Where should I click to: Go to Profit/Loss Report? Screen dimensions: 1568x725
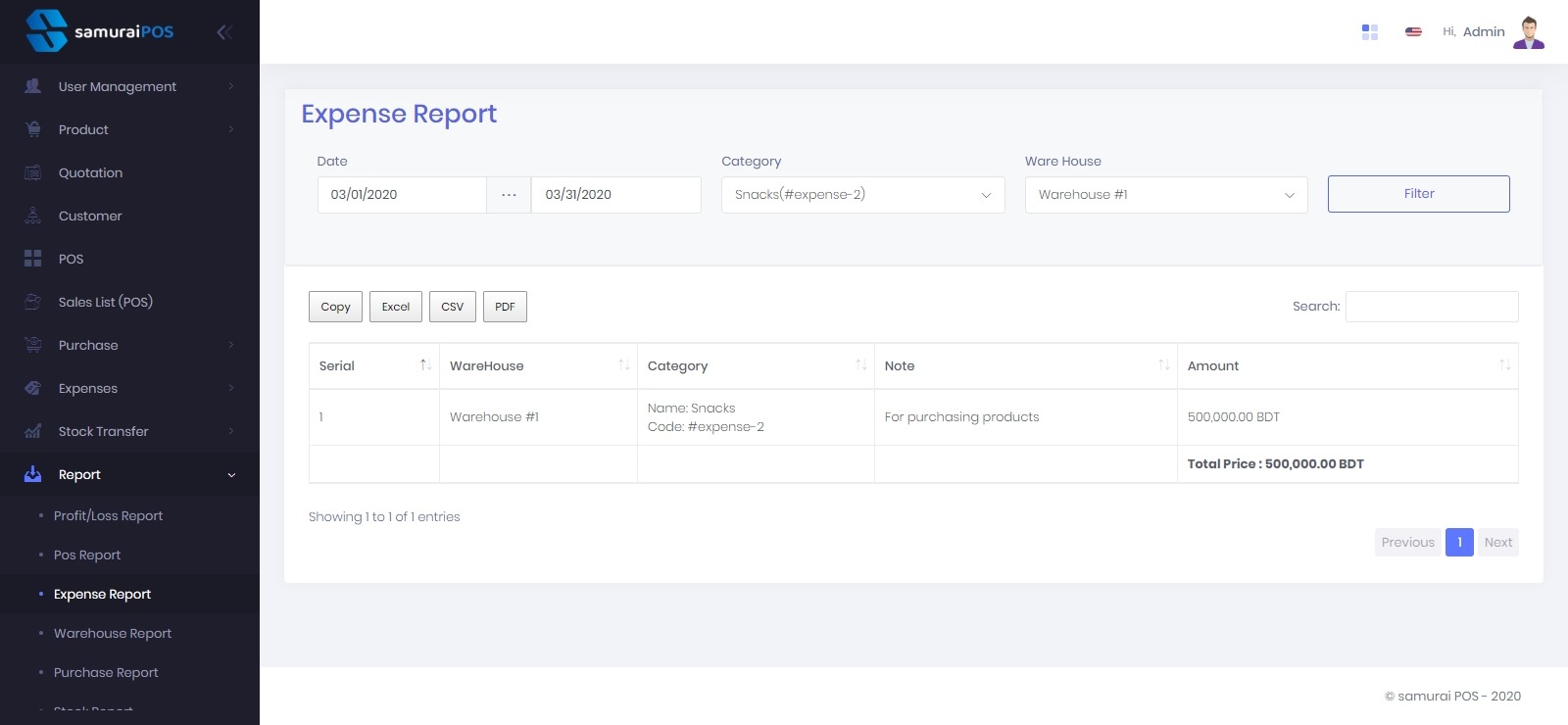click(x=108, y=515)
